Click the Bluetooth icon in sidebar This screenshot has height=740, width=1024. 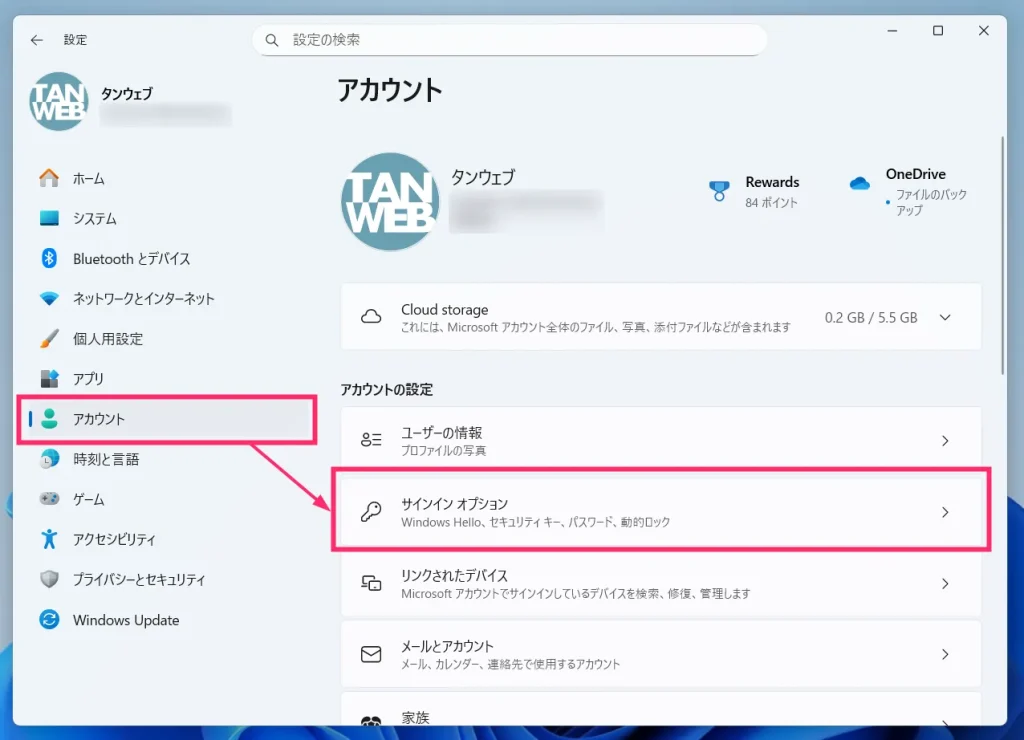(x=49, y=259)
